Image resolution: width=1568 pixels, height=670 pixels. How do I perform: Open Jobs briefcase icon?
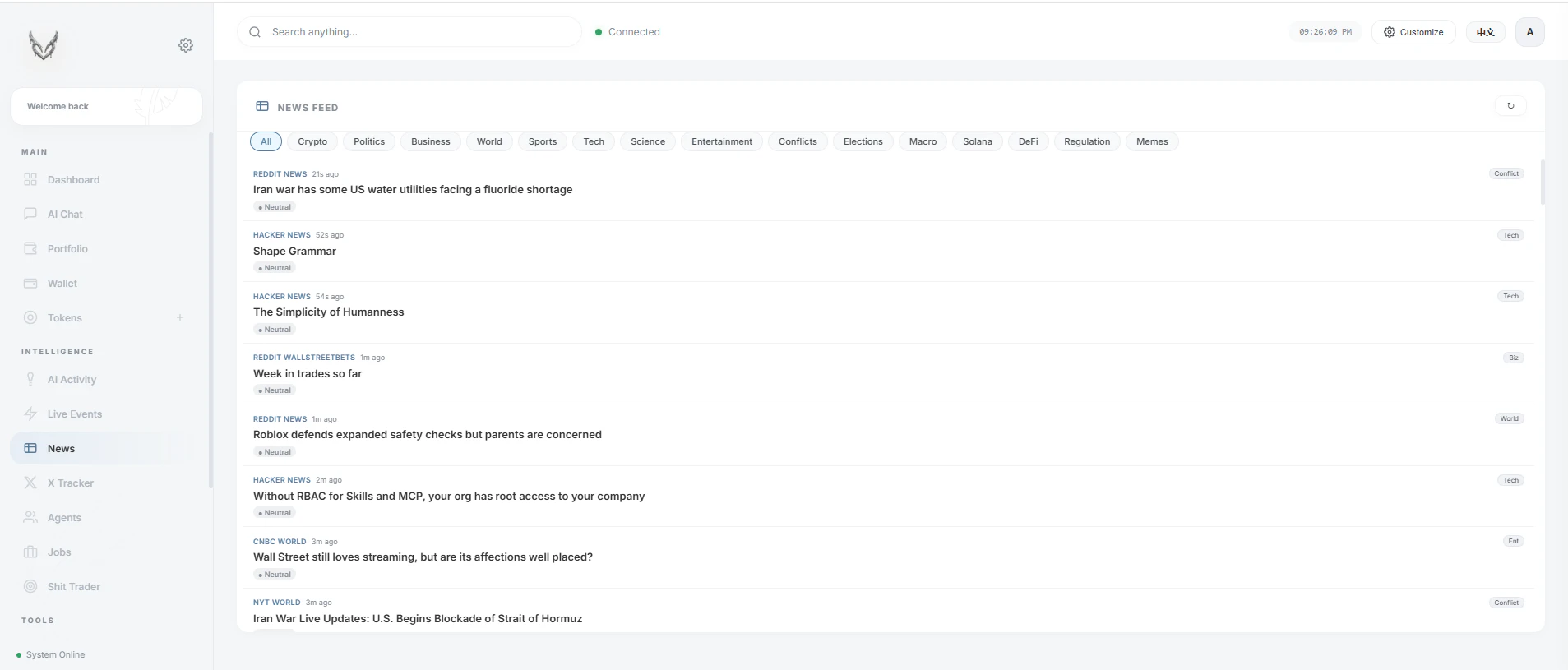point(30,552)
